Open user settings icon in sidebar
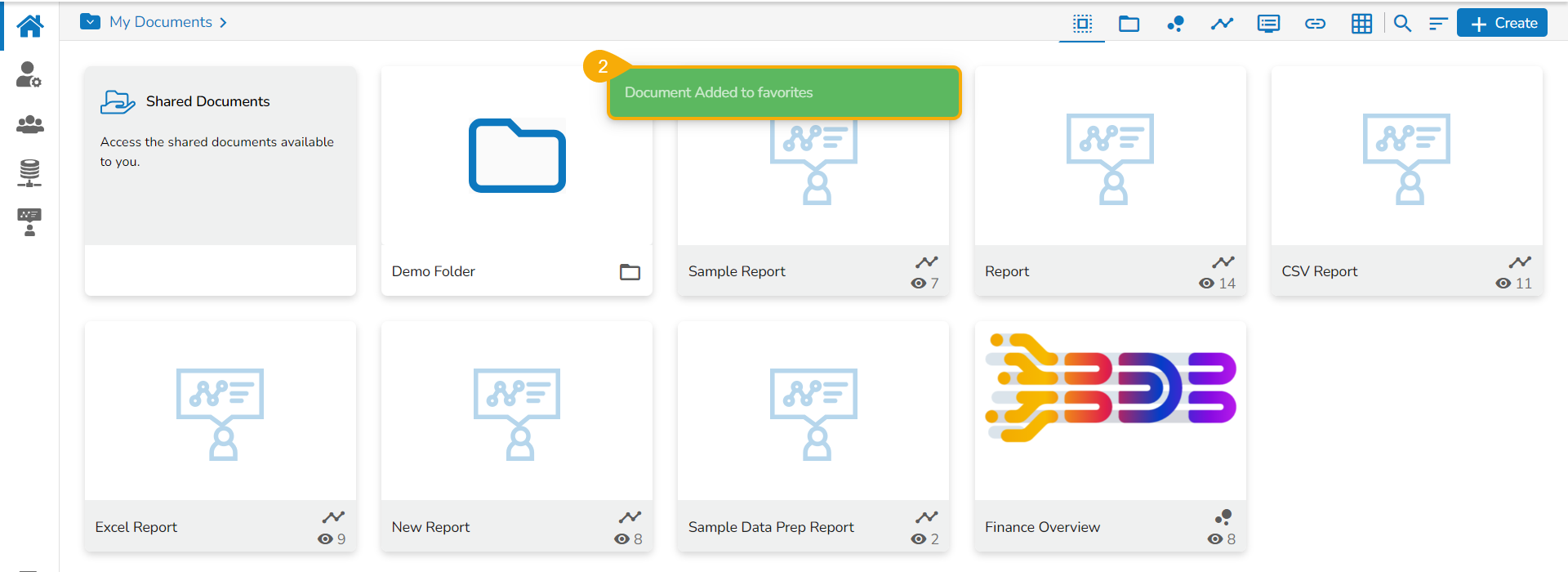The width and height of the screenshot is (1568, 572). click(x=29, y=74)
